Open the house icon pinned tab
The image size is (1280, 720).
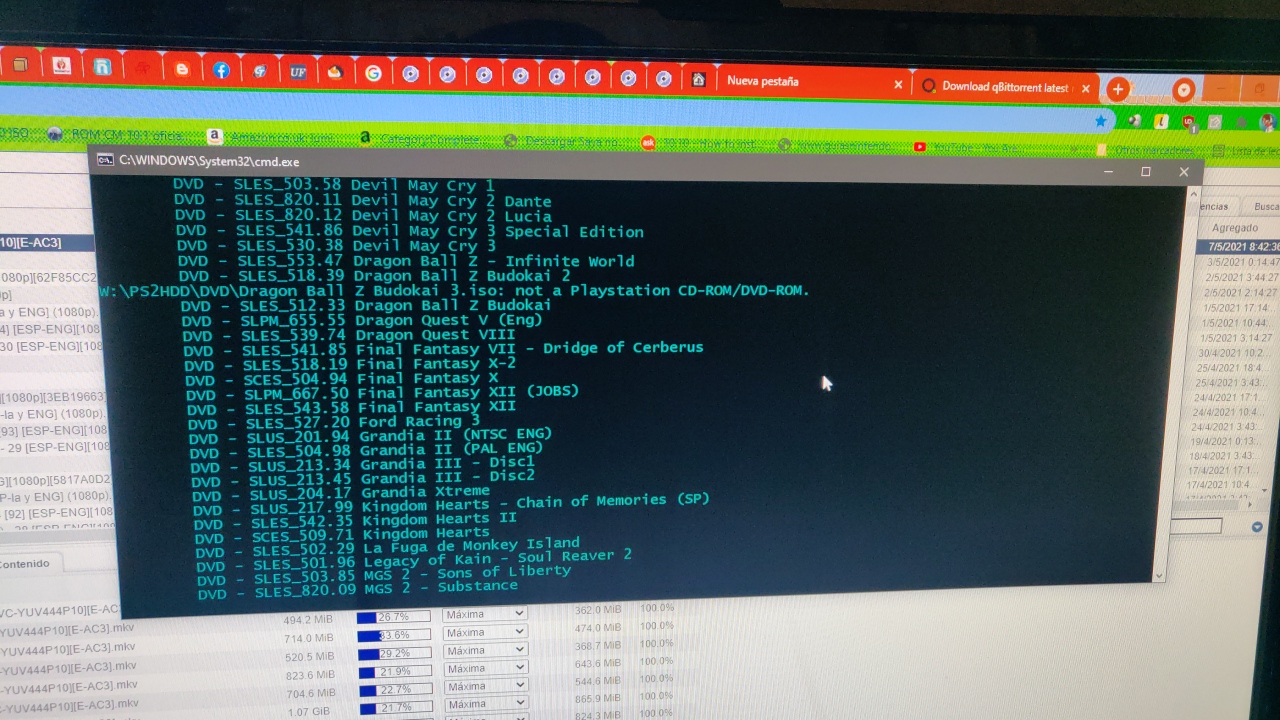point(698,78)
